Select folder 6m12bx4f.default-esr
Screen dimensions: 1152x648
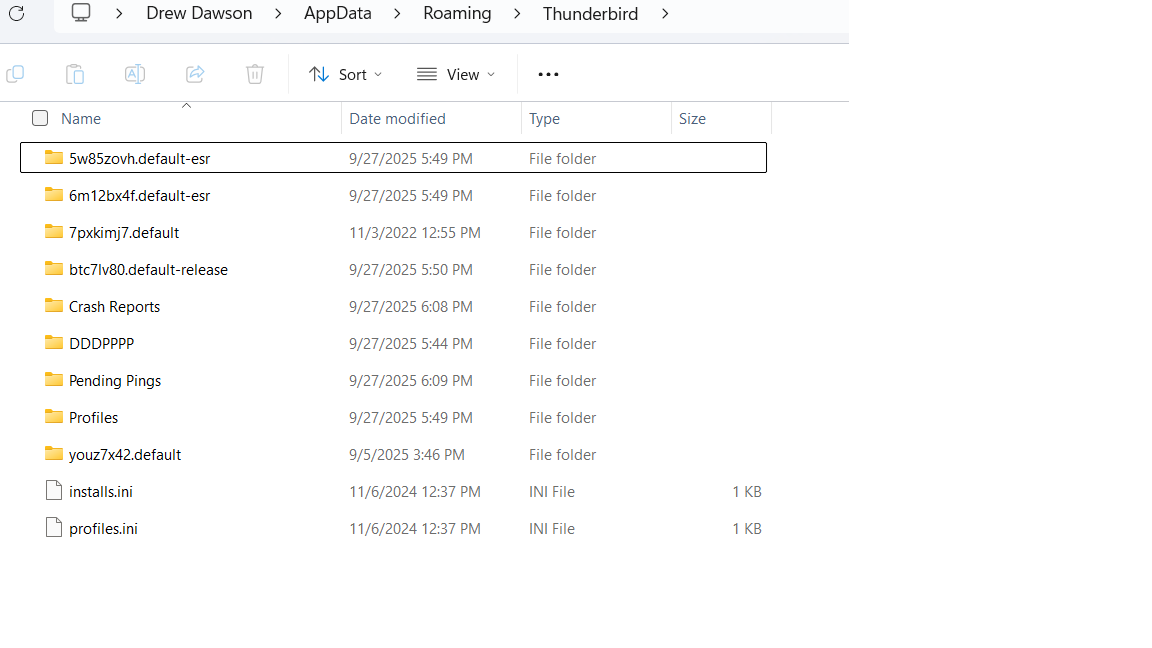pos(393,195)
